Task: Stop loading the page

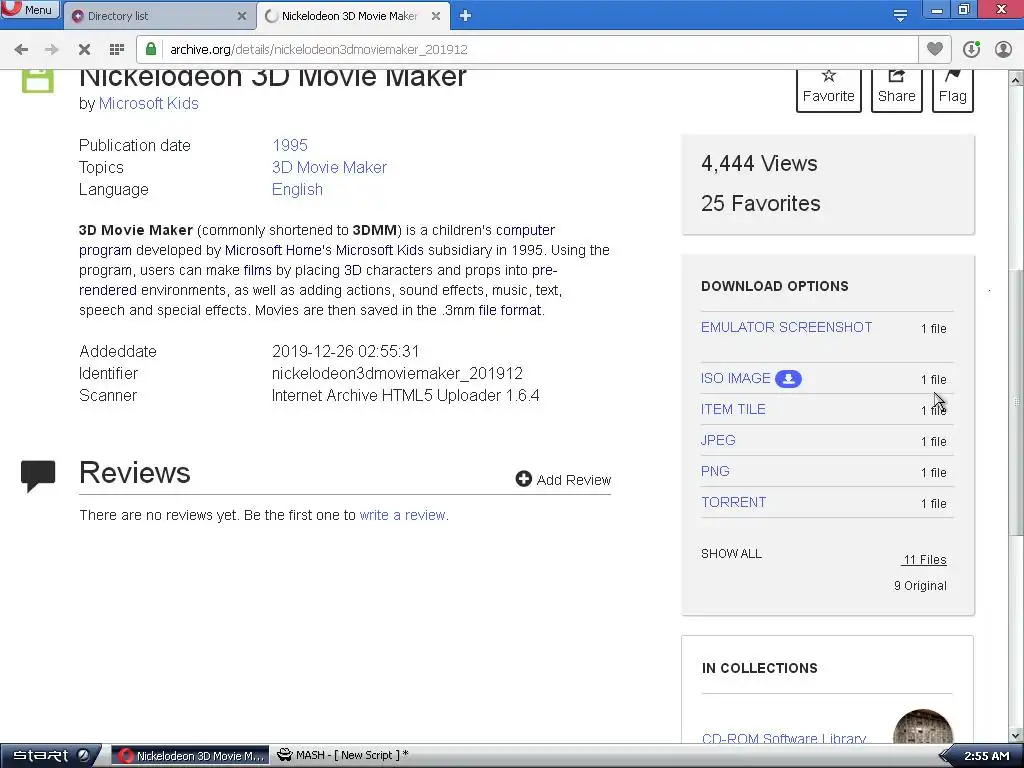Action: pyautogui.click(x=84, y=50)
